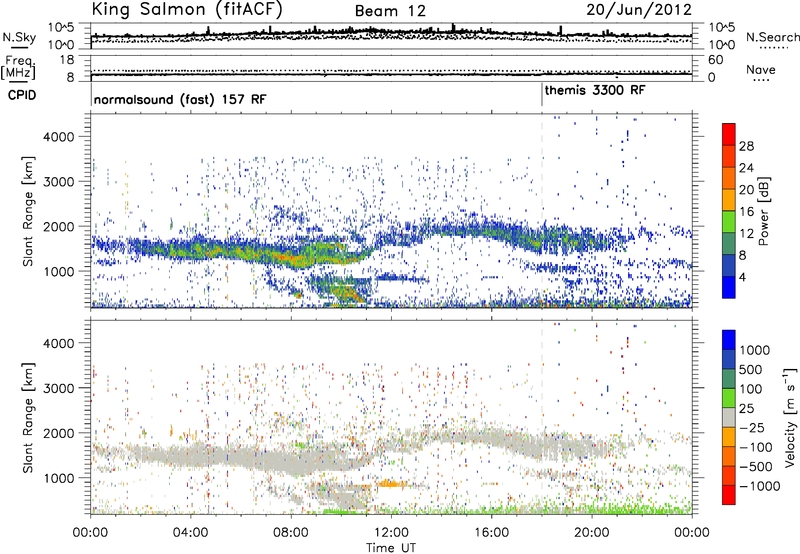The height and width of the screenshot is (554, 800).
Task: Click 'Slant Range [km]' label of power panel
Action: [x=28, y=211]
